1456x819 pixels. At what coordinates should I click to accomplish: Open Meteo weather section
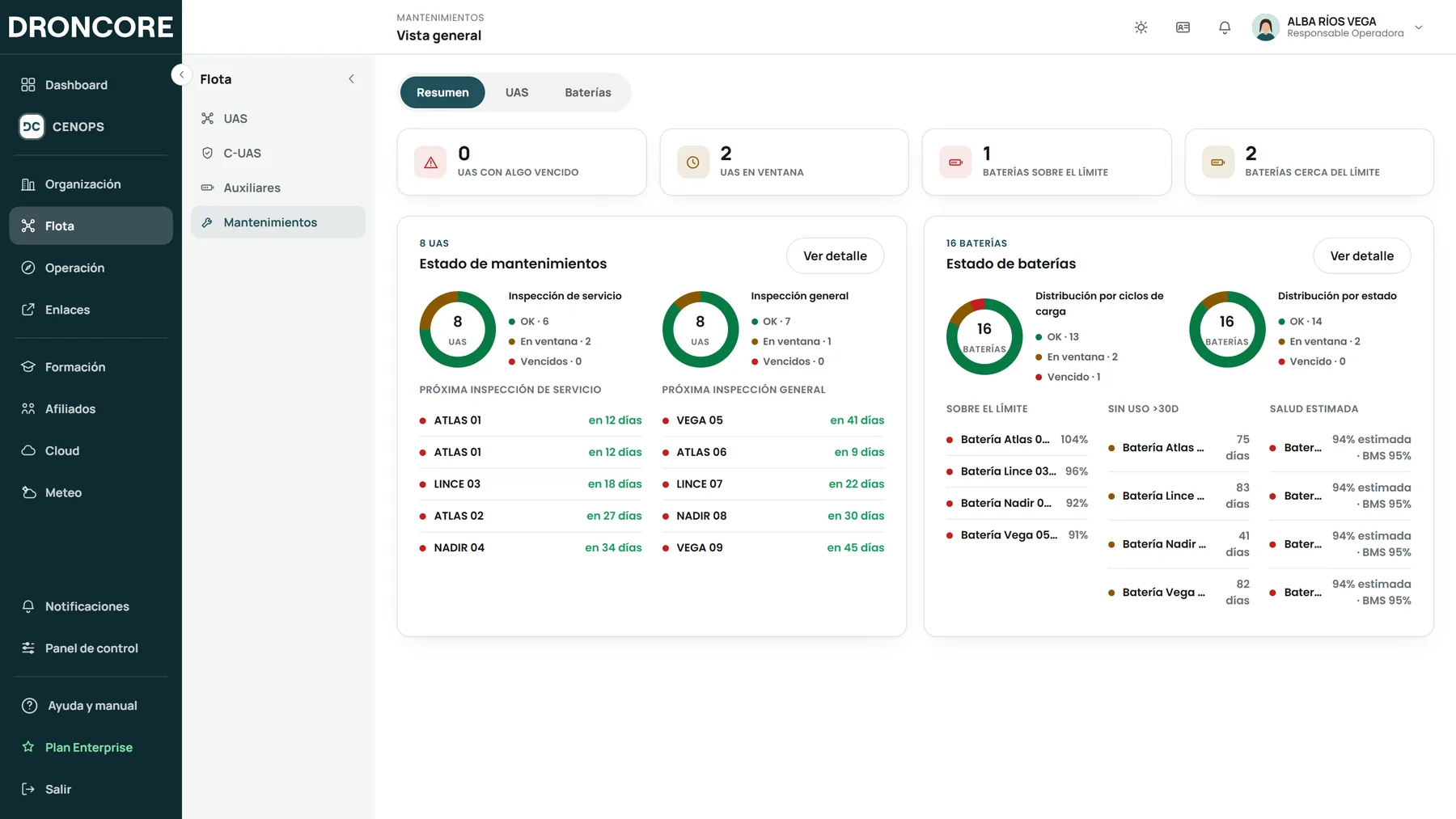coord(91,492)
